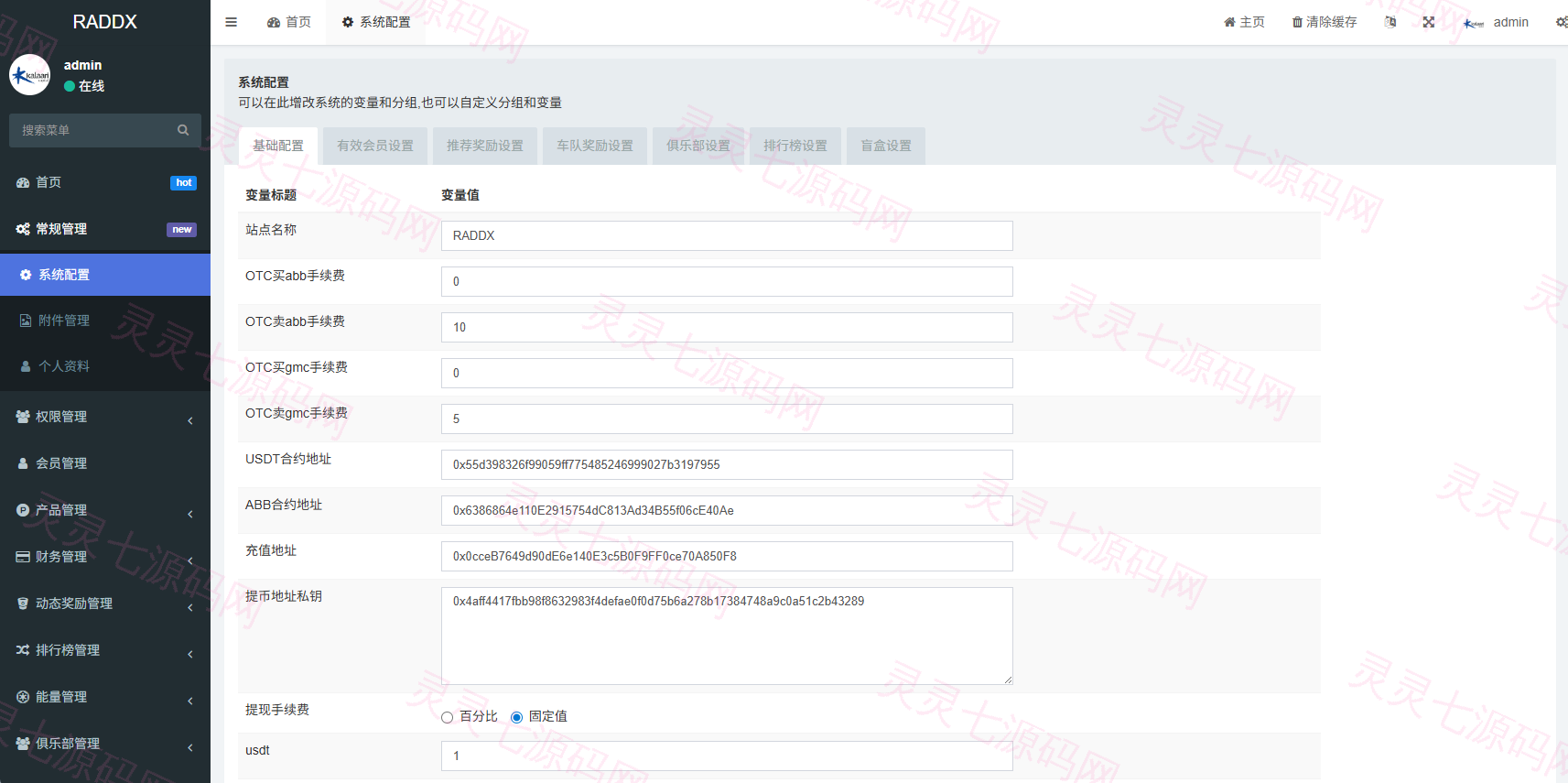1568x783 pixels.
Task: Click the sidebar admin profile avatar
Action: (29, 75)
